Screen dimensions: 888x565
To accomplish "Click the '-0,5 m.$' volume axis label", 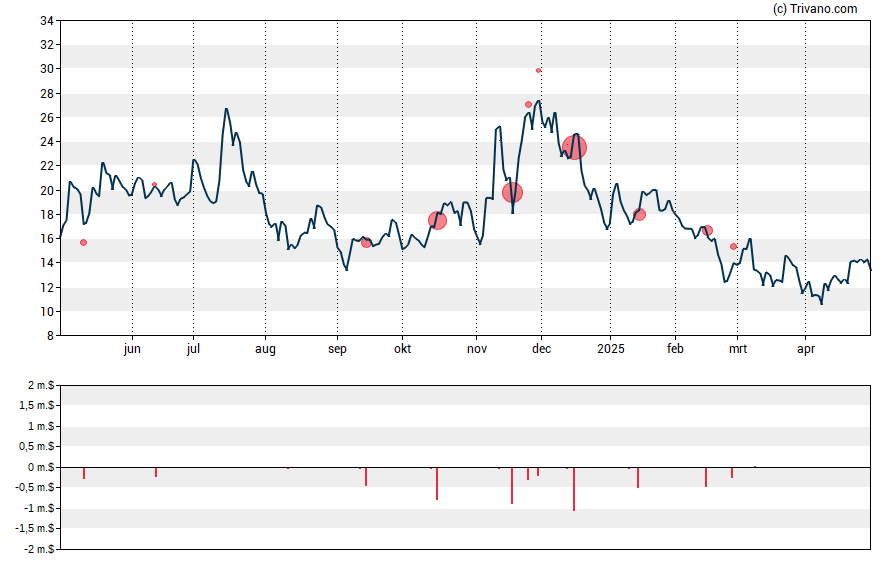I will tap(36, 487).
